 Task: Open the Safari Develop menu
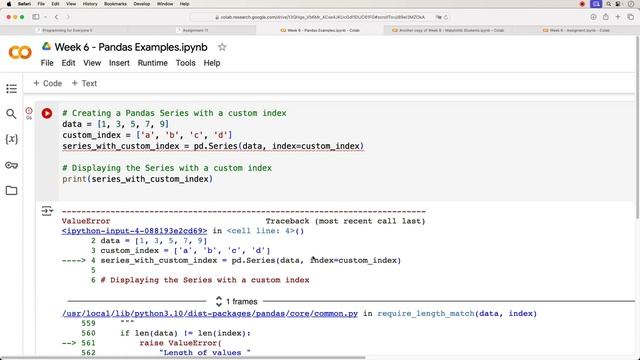tap(142, 4)
